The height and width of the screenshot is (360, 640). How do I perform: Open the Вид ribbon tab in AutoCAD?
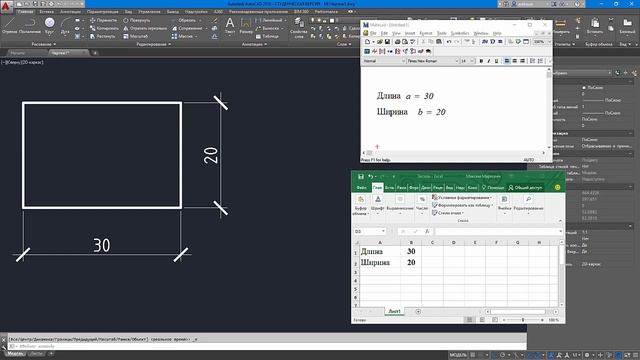[129, 12]
